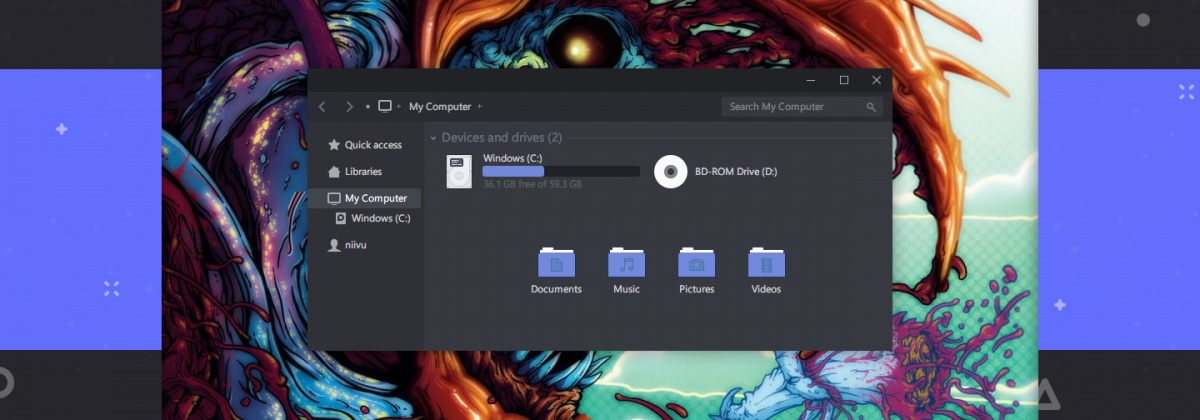
Task: Collapse the Devices and drives group chevron
Action: (x=433, y=138)
